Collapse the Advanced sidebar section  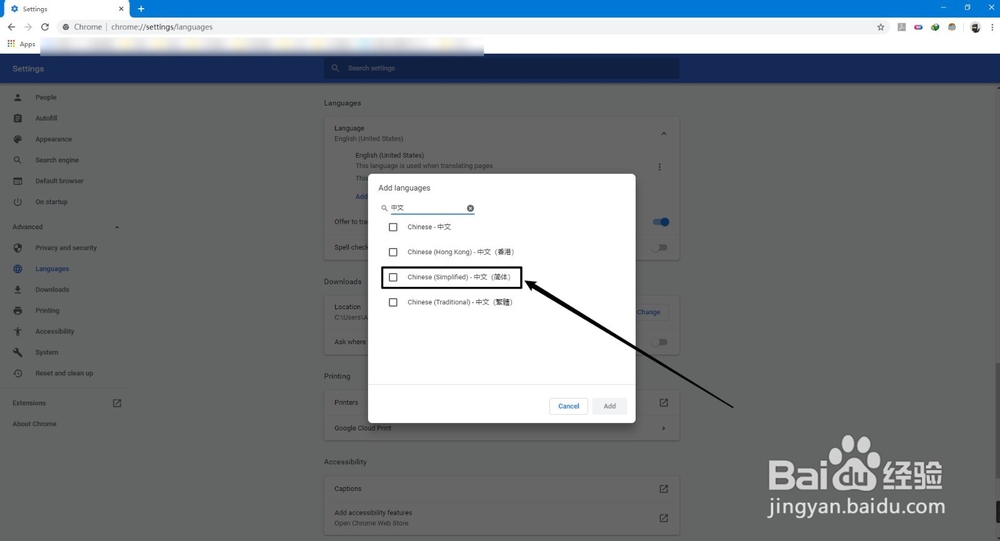click(x=117, y=227)
